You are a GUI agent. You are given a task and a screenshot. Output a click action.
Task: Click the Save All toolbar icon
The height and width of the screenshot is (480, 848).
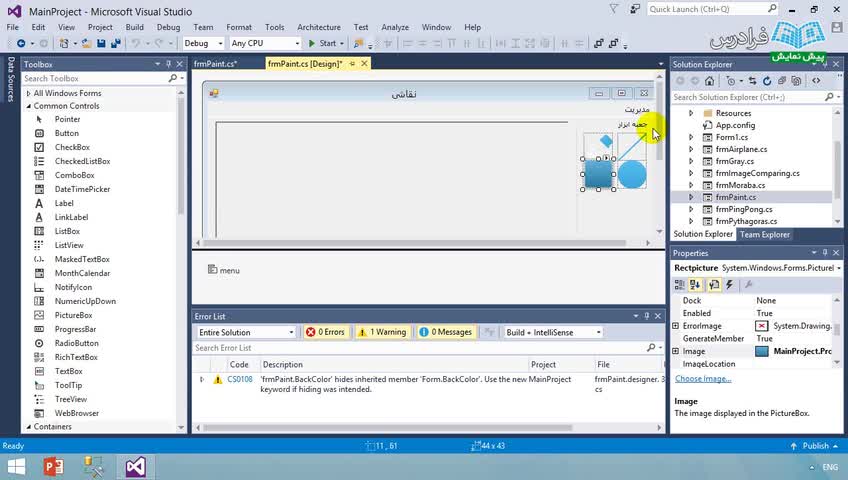pos(115,43)
